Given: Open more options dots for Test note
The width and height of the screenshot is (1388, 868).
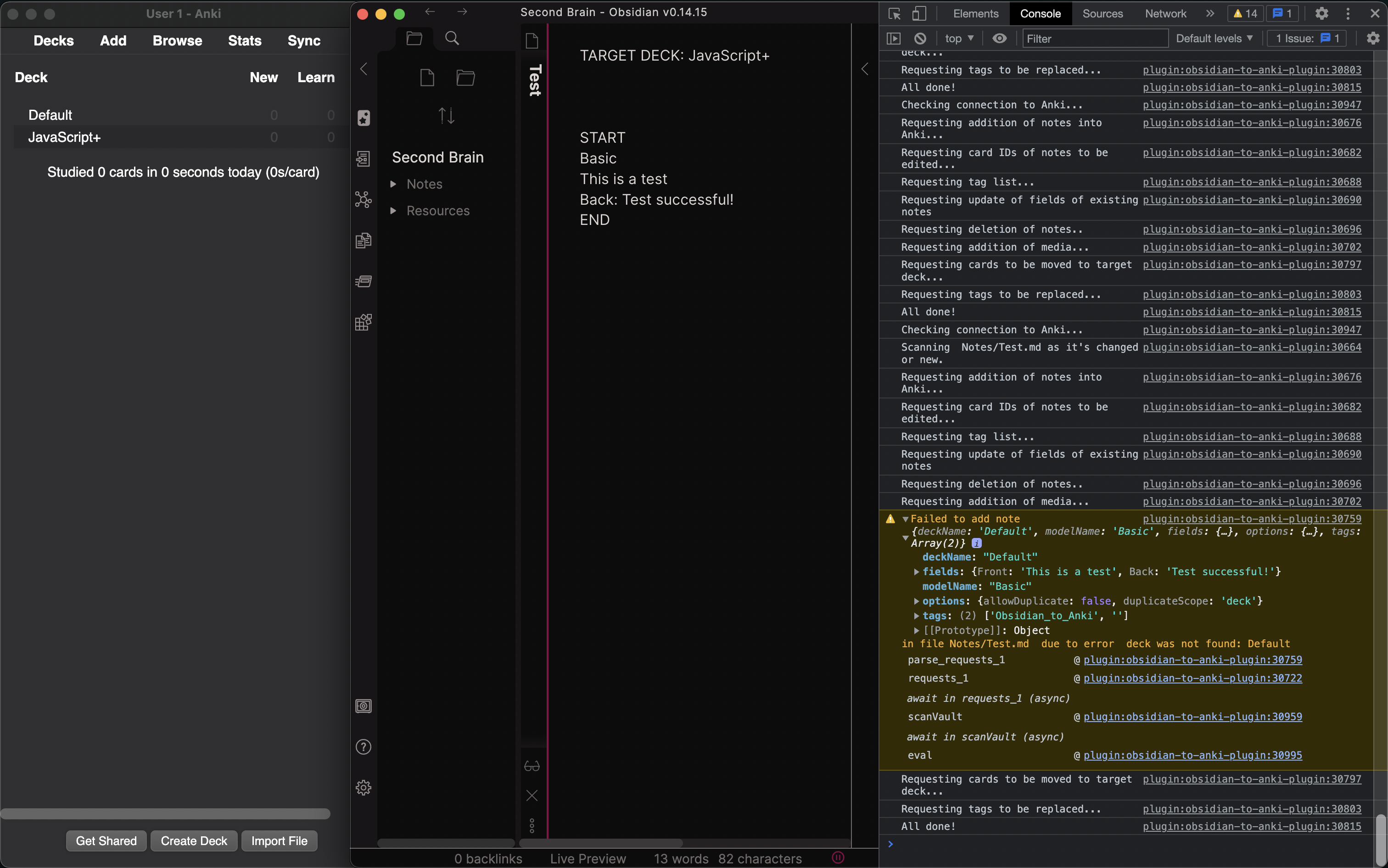Looking at the screenshot, I should pos(532,826).
